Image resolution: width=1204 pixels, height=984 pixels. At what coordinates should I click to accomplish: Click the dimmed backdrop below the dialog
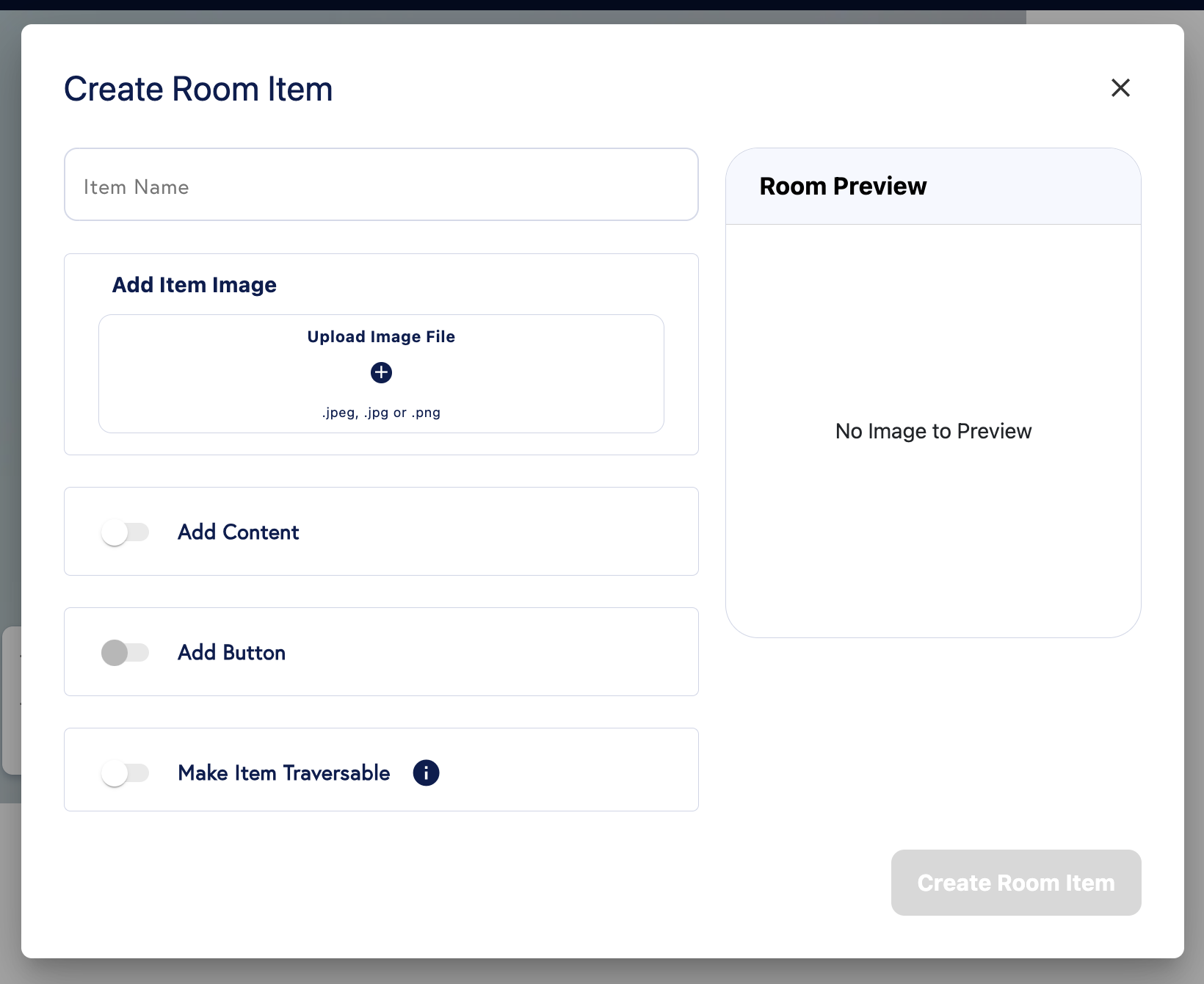(x=602, y=972)
